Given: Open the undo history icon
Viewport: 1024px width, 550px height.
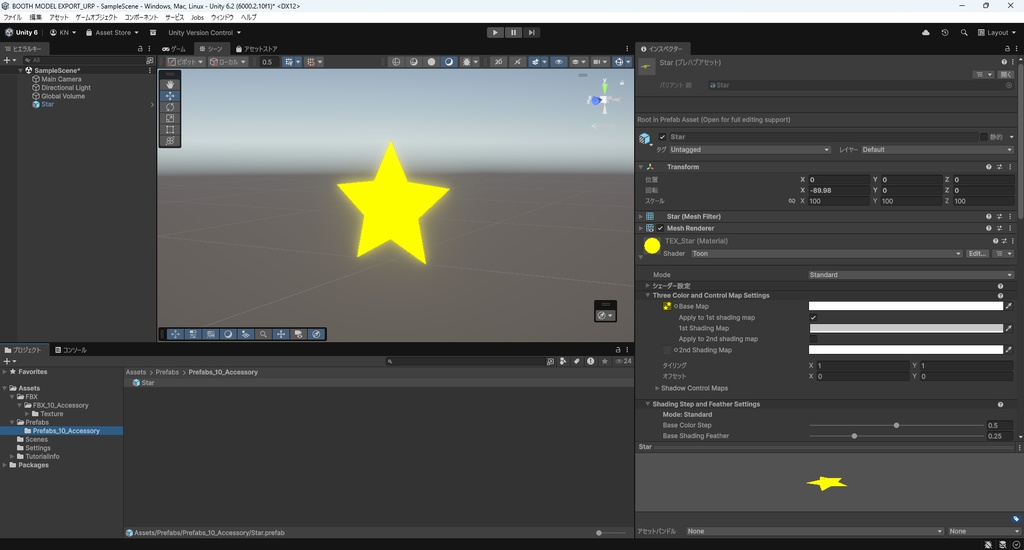Looking at the screenshot, I should (x=944, y=33).
